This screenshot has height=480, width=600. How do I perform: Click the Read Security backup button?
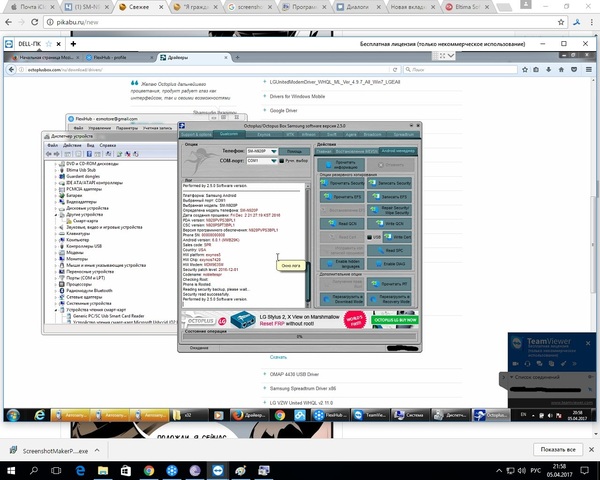click(x=342, y=183)
